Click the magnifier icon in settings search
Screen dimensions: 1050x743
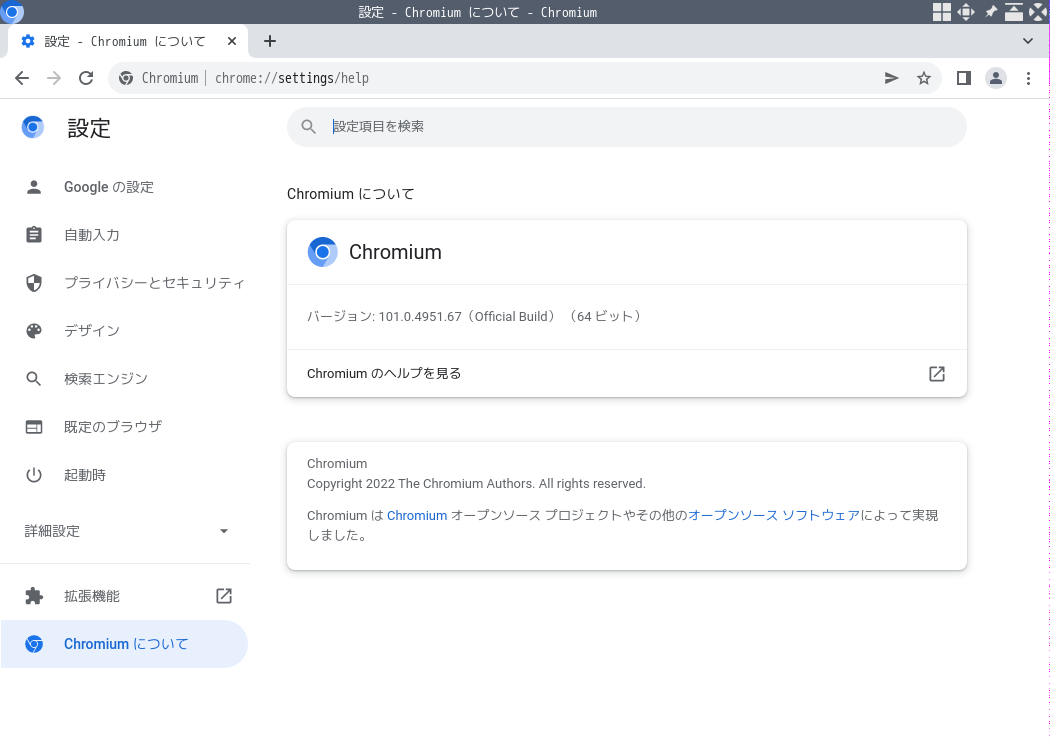click(x=308, y=127)
